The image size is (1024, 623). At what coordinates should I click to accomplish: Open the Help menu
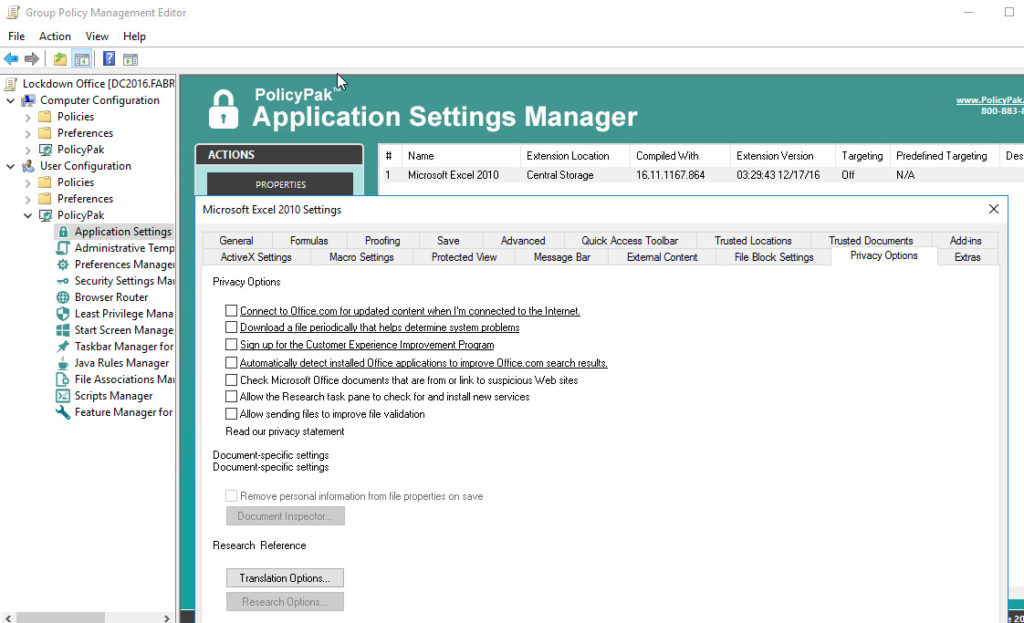tap(134, 36)
